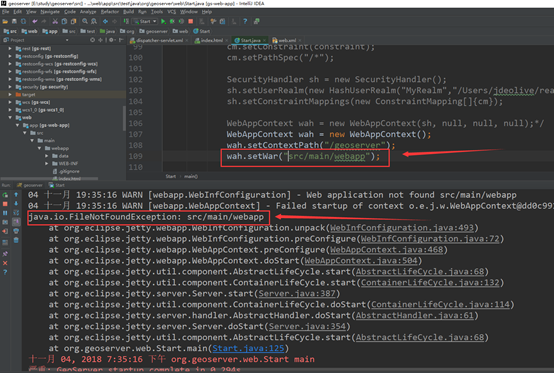Click the Open file toolbar icon
554x373 pixels.
pos(5,22)
